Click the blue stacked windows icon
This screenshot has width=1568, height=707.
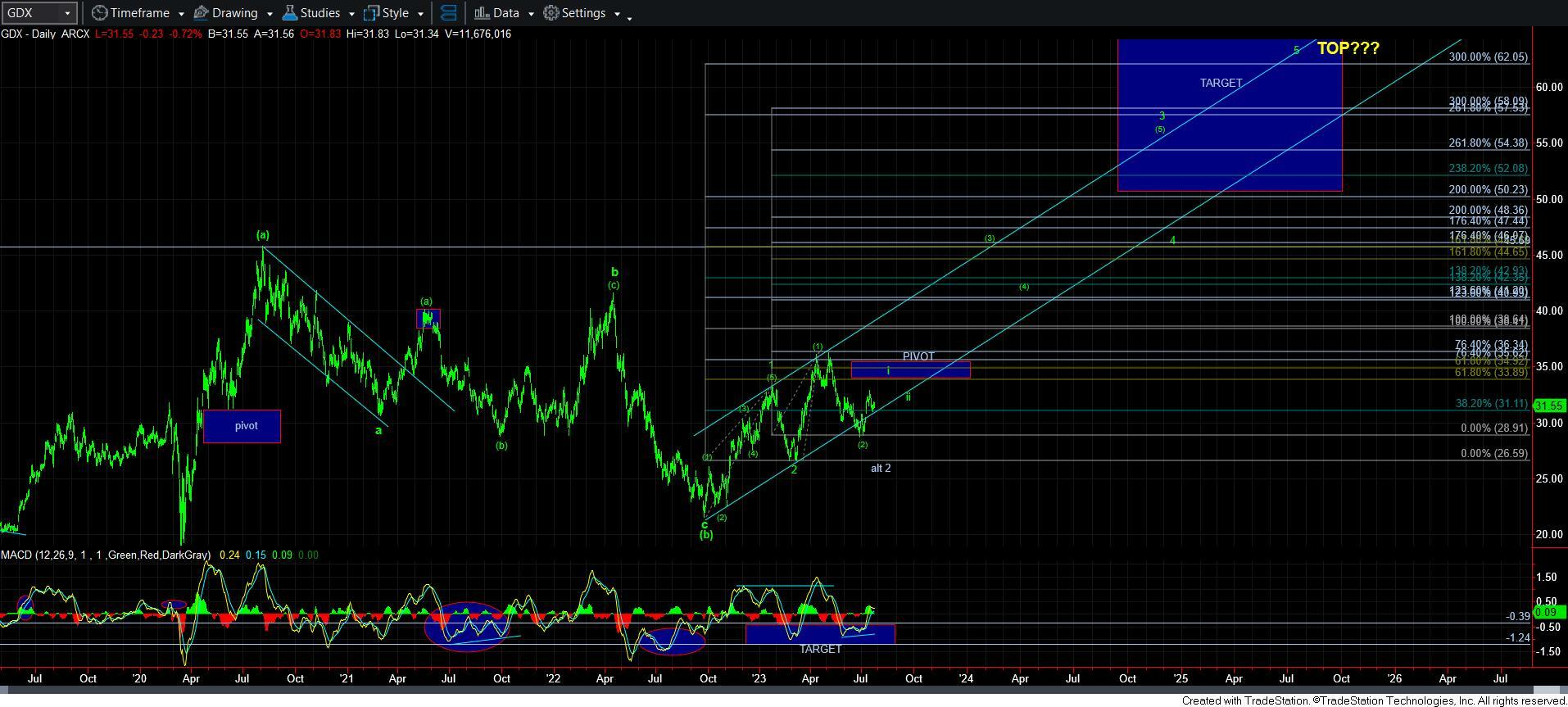[x=448, y=13]
